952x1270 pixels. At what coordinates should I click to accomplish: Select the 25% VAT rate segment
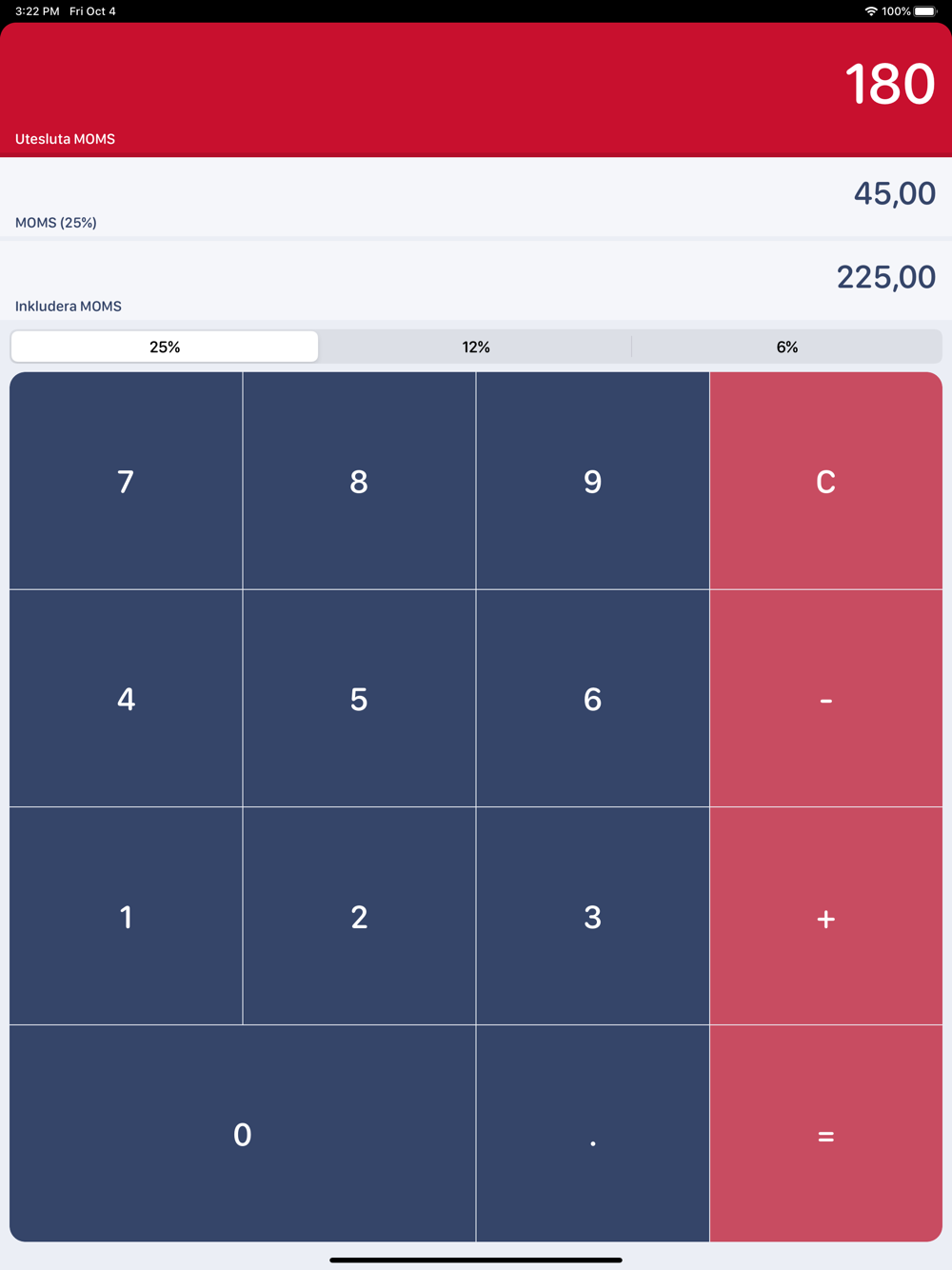tap(165, 347)
